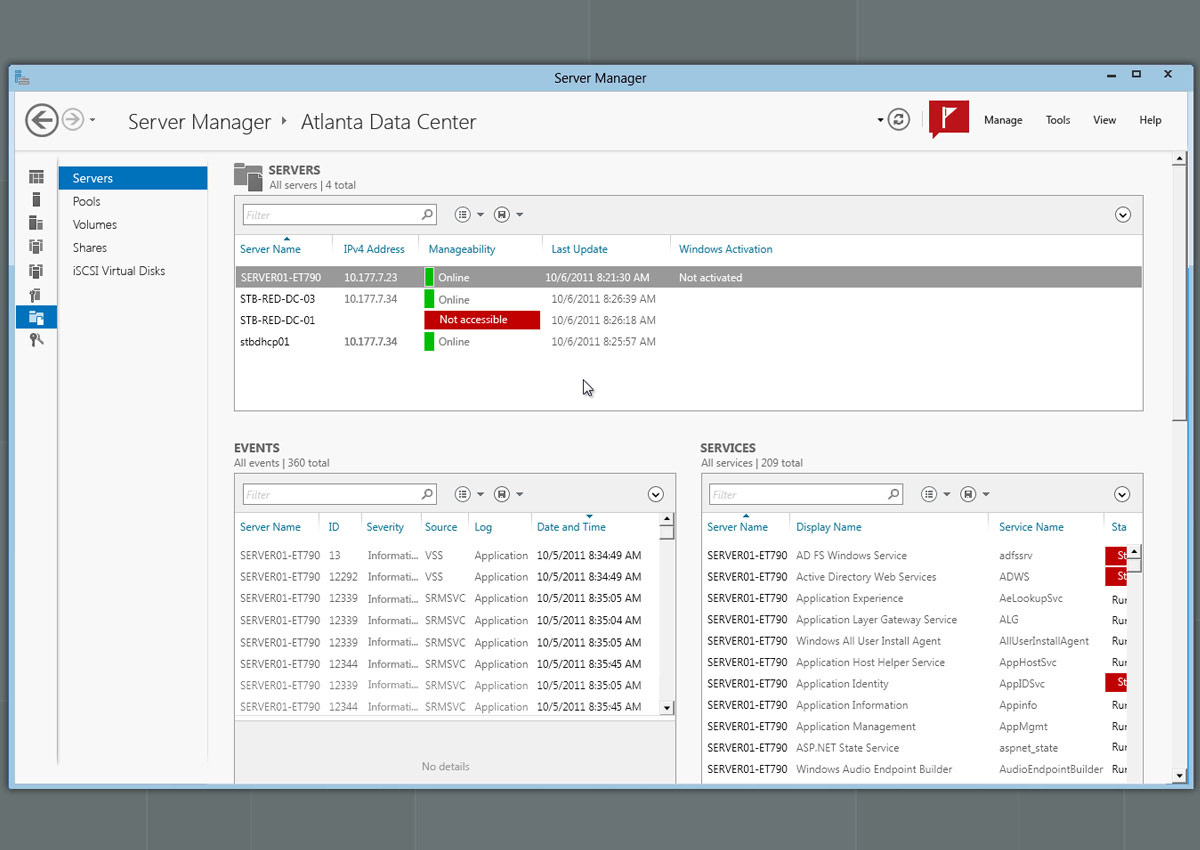The height and width of the screenshot is (850, 1200).
Task: Open the View menu
Action: 1104,120
